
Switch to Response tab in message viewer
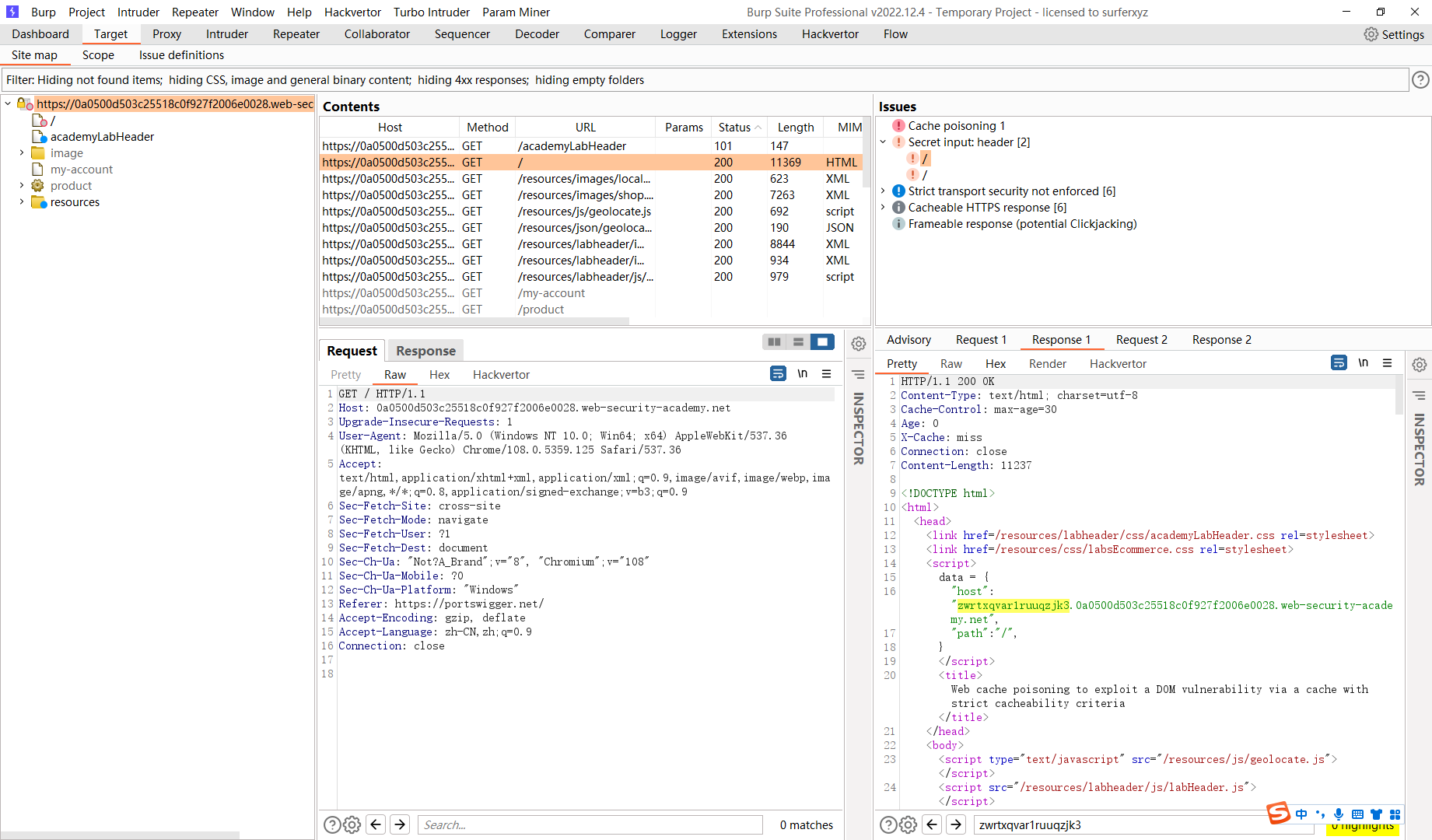[425, 351]
